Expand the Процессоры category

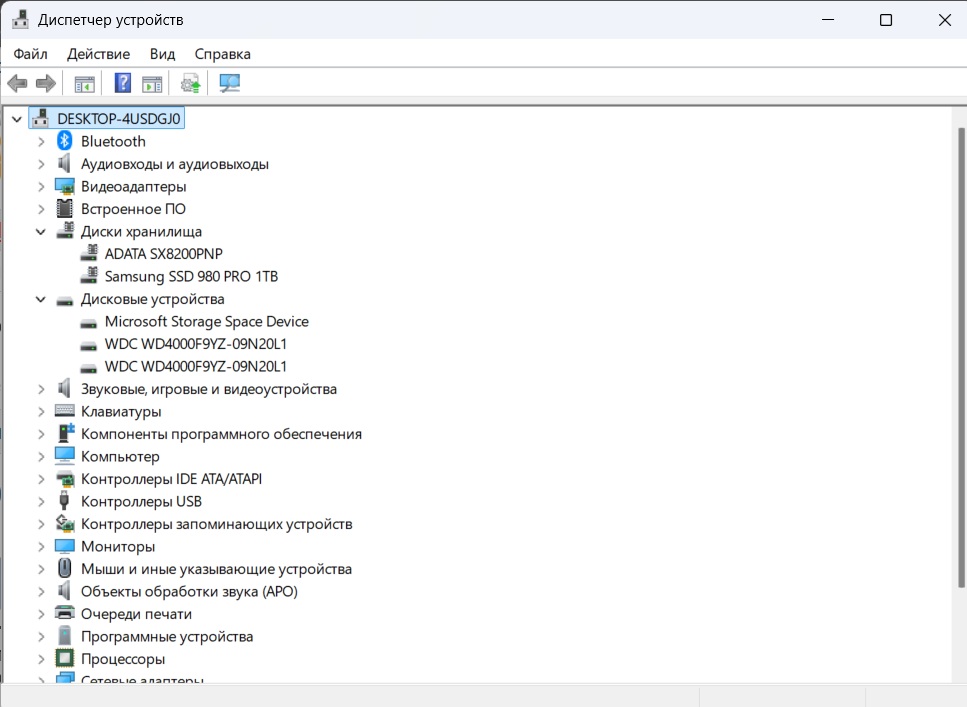click(x=41, y=659)
